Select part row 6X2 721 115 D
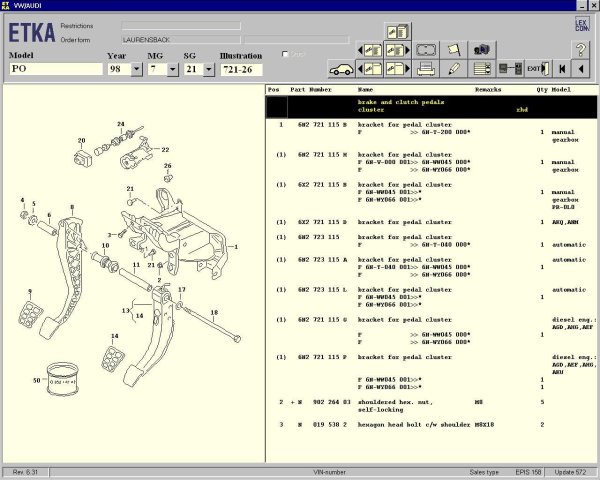 (x=431, y=222)
